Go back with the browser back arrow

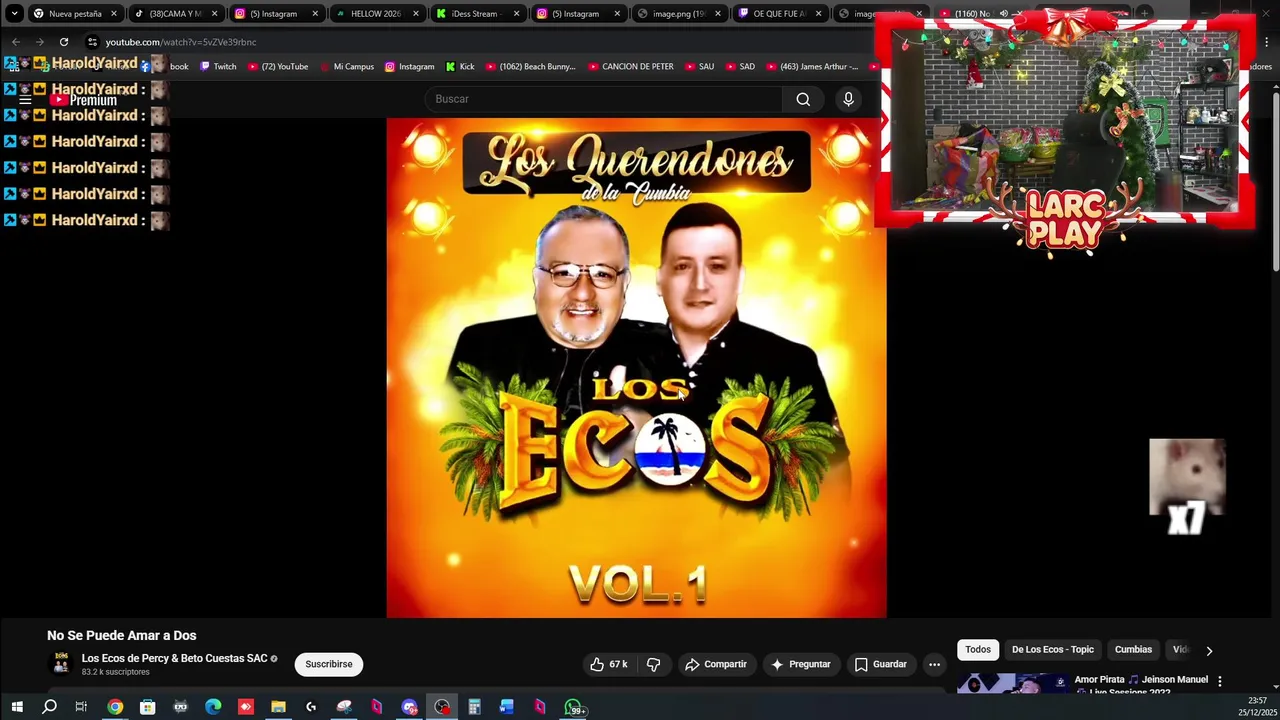pyautogui.click(x=16, y=42)
